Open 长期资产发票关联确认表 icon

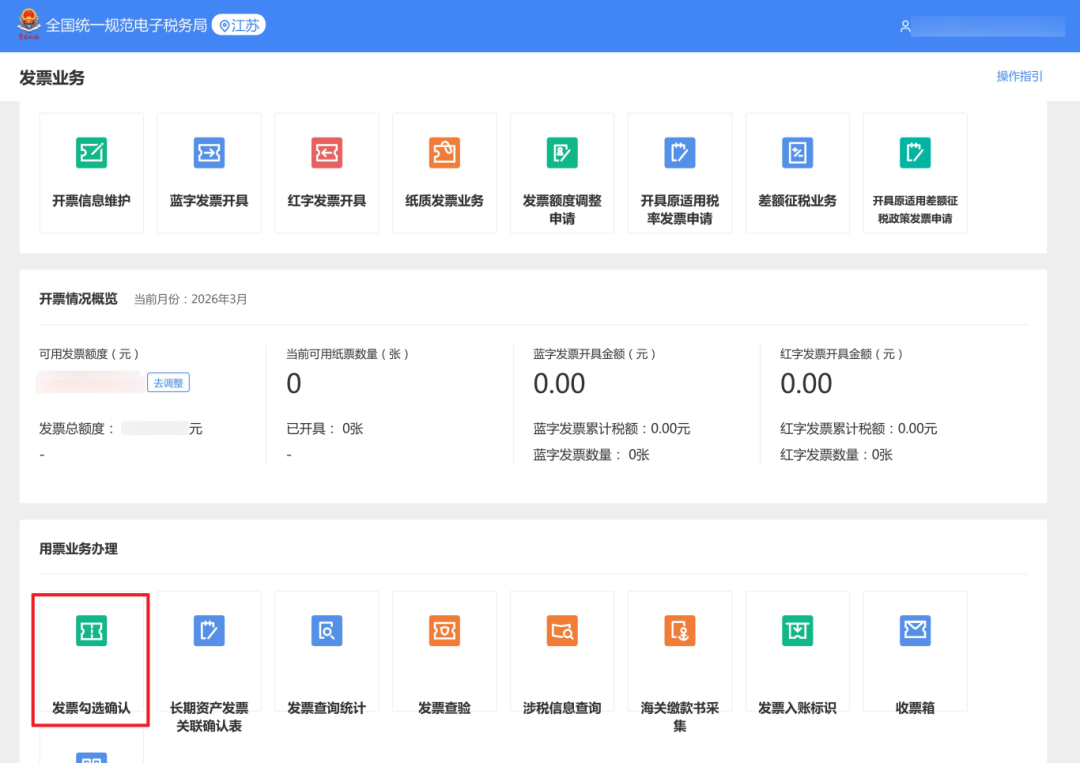pyautogui.click(x=209, y=631)
